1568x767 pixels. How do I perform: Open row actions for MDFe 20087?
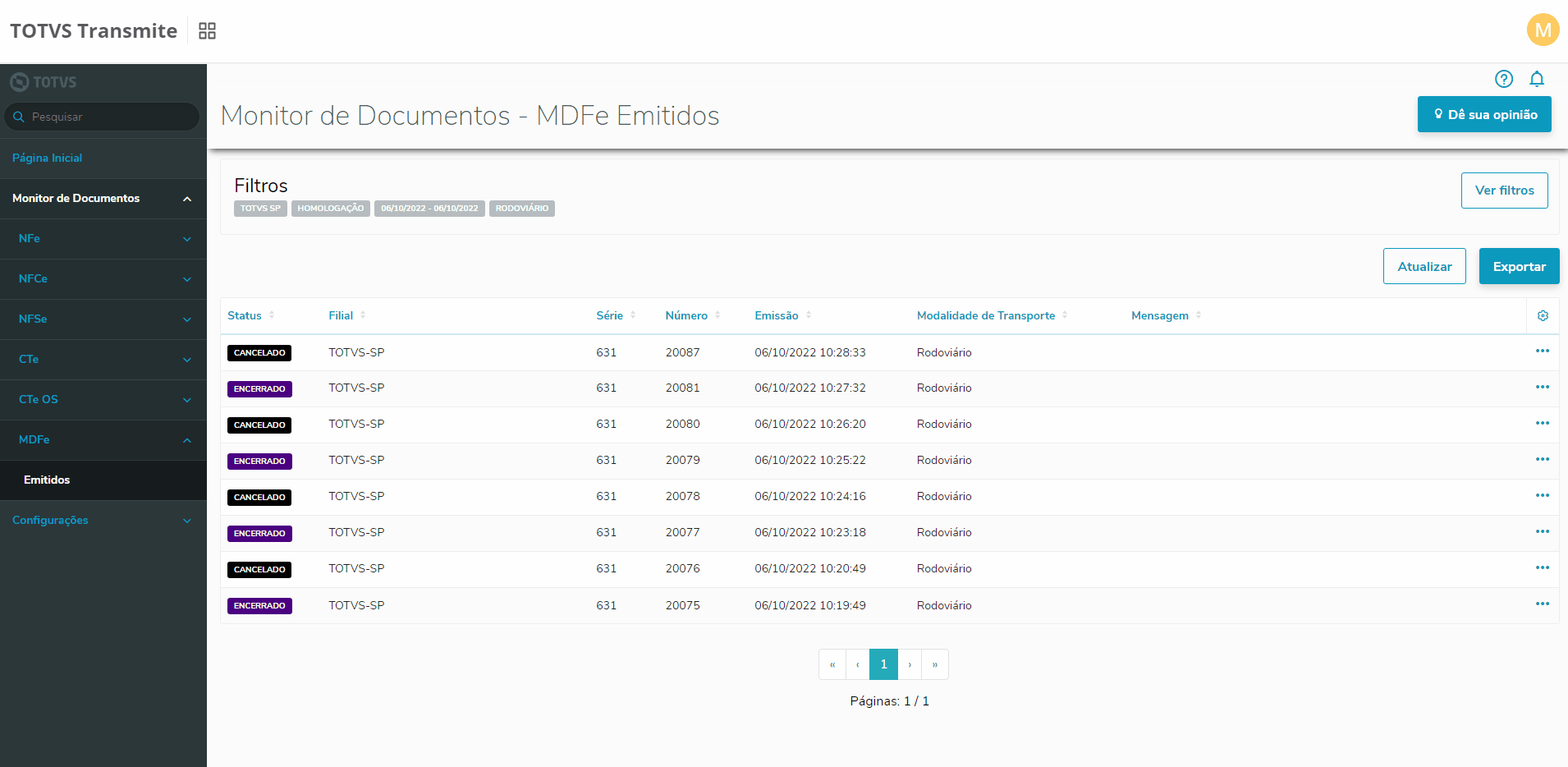(x=1543, y=351)
